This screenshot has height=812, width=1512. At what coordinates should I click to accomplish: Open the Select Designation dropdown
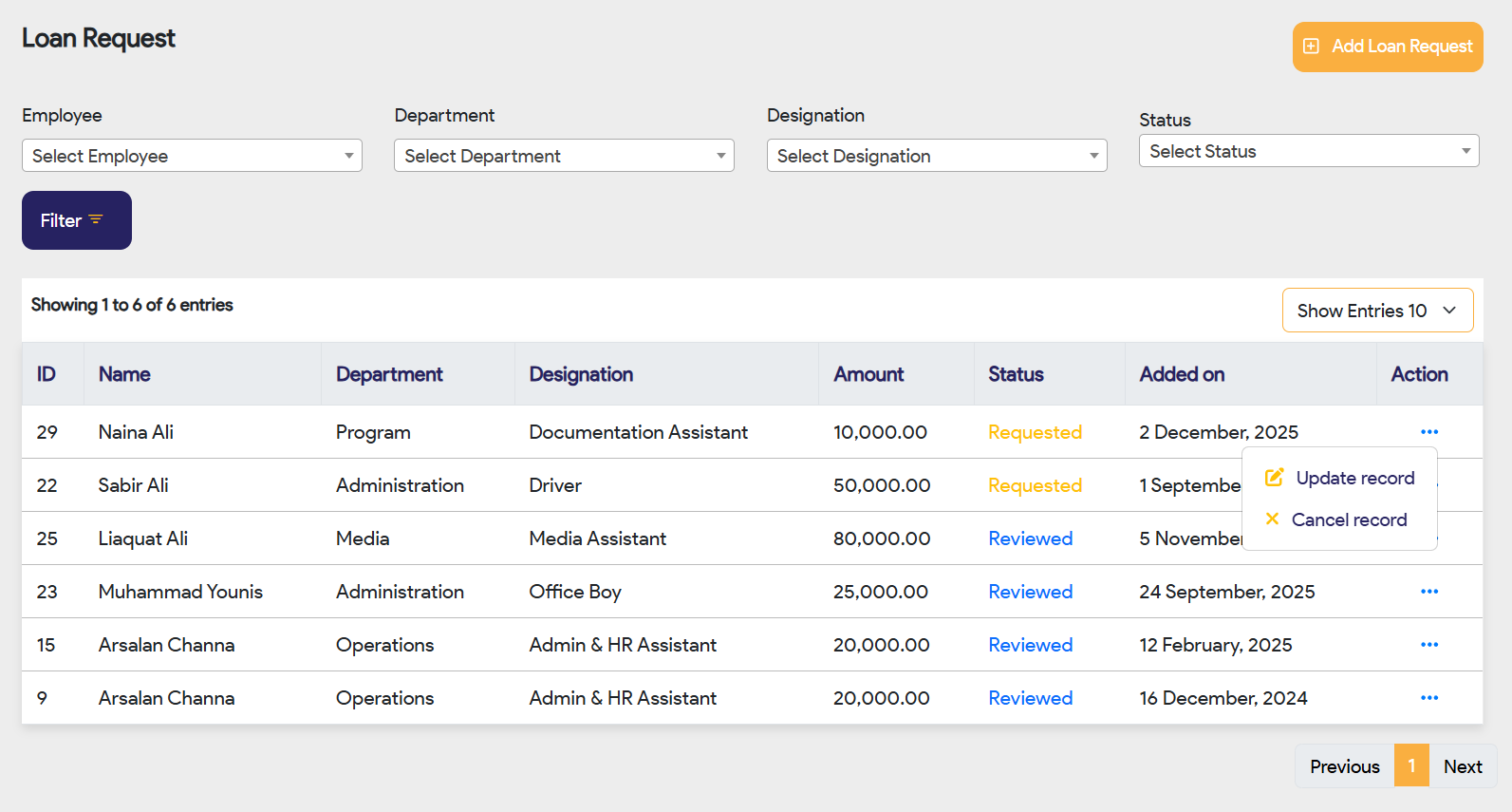pyautogui.click(x=936, y=156)
